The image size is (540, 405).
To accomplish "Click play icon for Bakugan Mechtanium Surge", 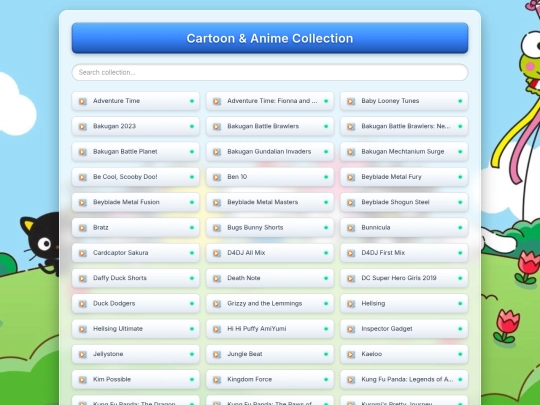I will point(351,152).
